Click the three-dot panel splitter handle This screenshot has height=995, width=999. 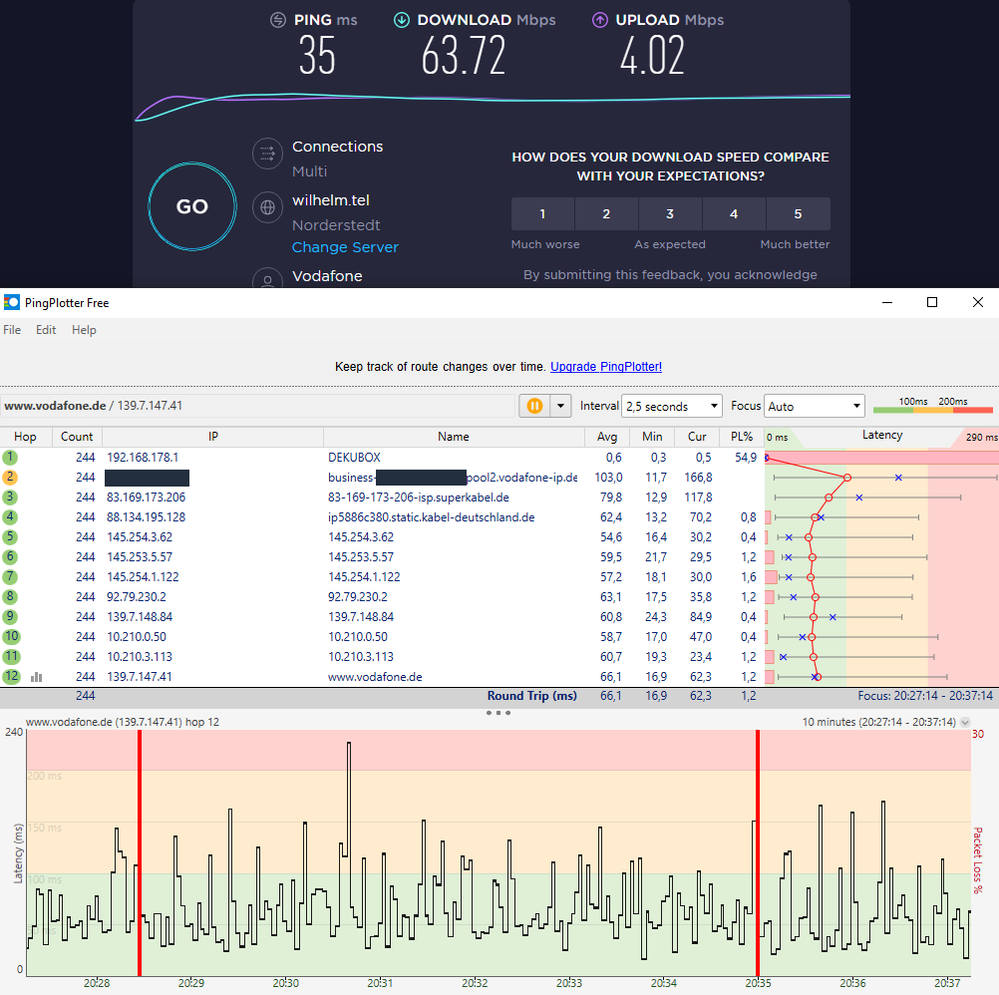(x=498, y=713)
